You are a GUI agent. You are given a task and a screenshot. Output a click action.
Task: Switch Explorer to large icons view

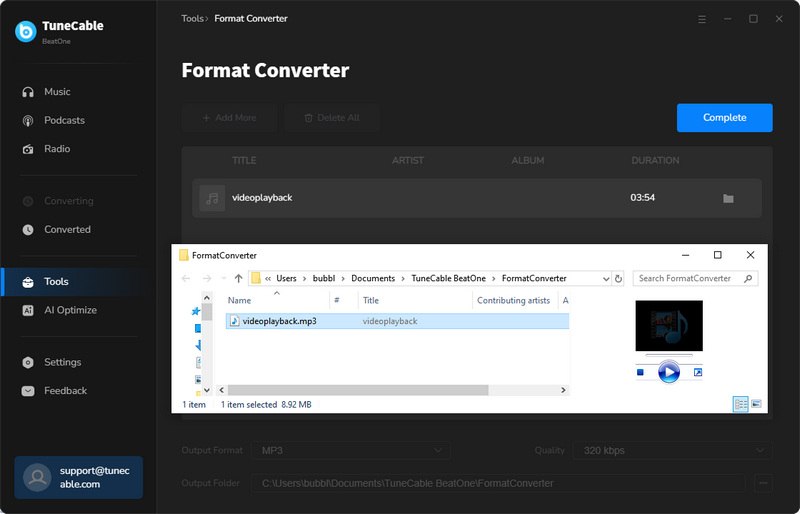click(756, 404)
